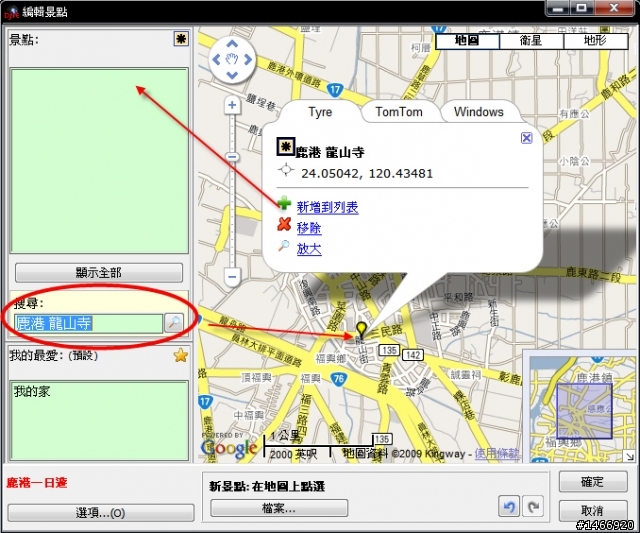Pan the map down with the down arrow
Screen dimensions: 640x533
(x=232, y=75)
